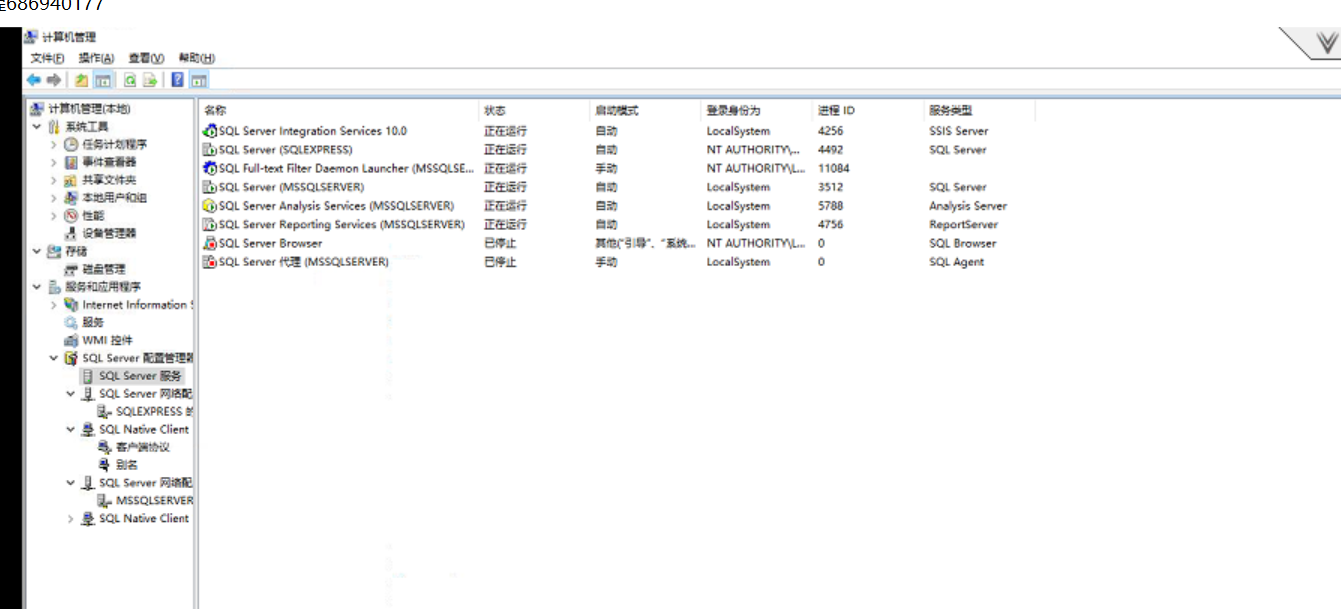Open help with the blue question-mark icon

(x=178, y=80)
